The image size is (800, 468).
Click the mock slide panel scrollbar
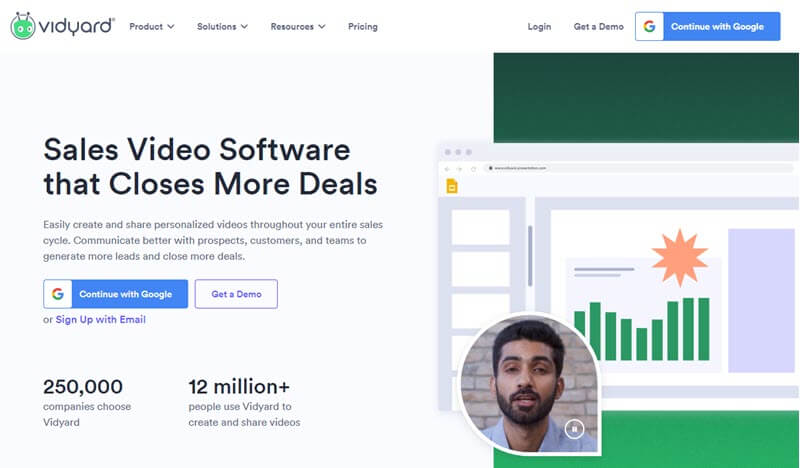[530, 255]
